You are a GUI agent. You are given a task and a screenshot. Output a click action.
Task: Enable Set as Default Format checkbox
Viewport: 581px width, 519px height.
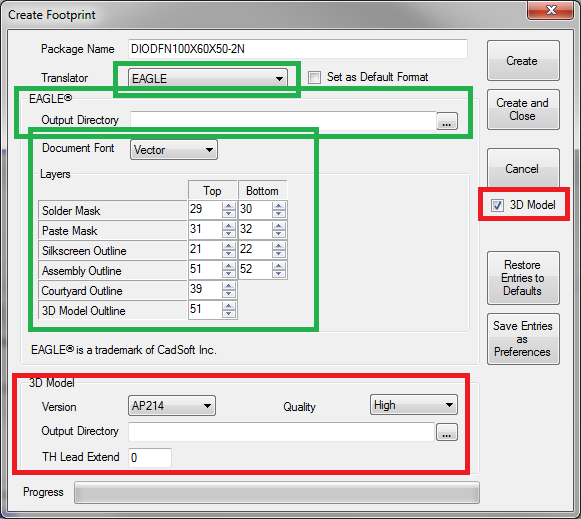[x=314, y=77]
